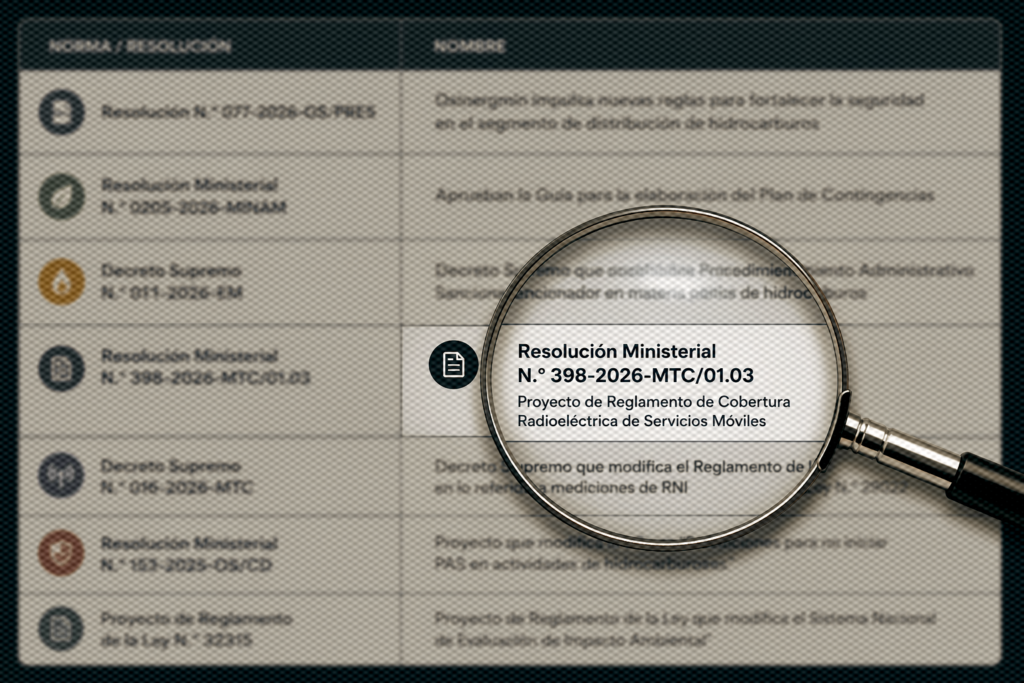Screen dimensions: 1024x683
Task: Open Resolución Ministerial N.° 153-2025-OS/CD entry
Action: tap(189, 554)
